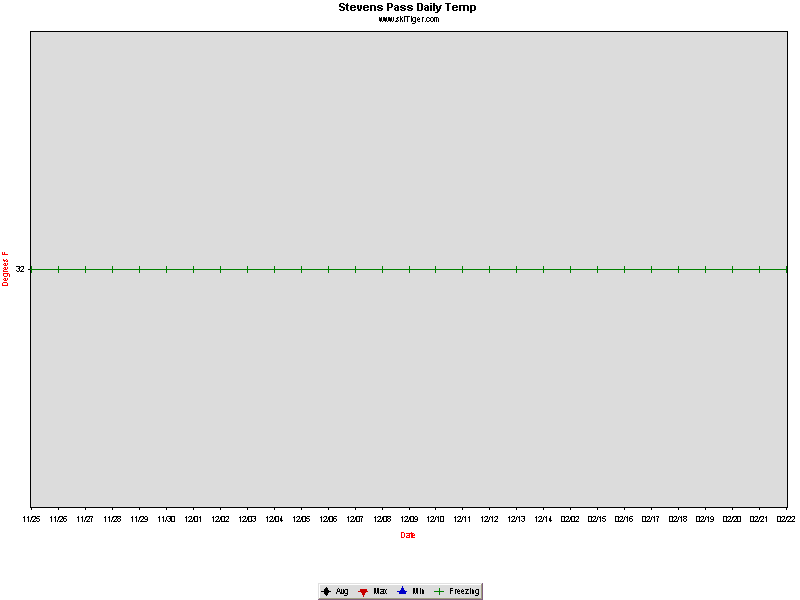The width and height of the screenshot is (800, 600).
Task: Select the Min legend label
Action: pos(418,591)
